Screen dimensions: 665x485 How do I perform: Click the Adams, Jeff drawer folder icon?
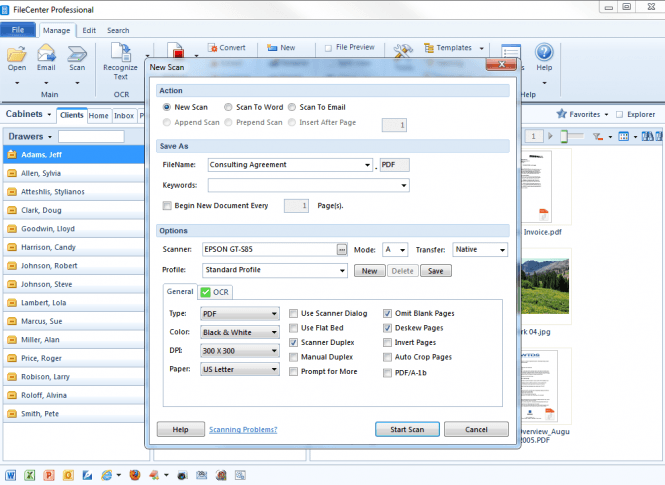pos(12,154)
